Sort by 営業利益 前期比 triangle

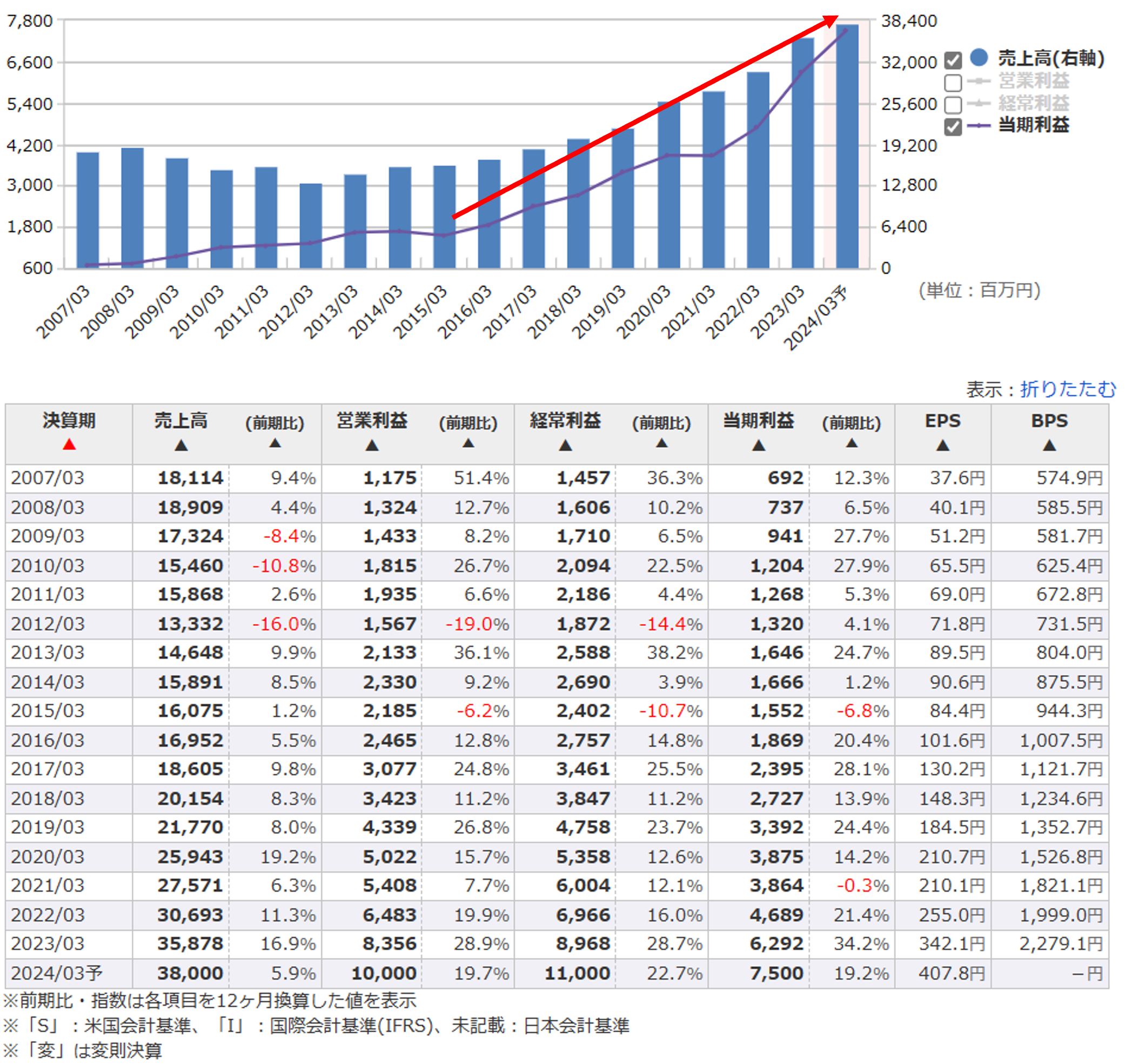468,443
